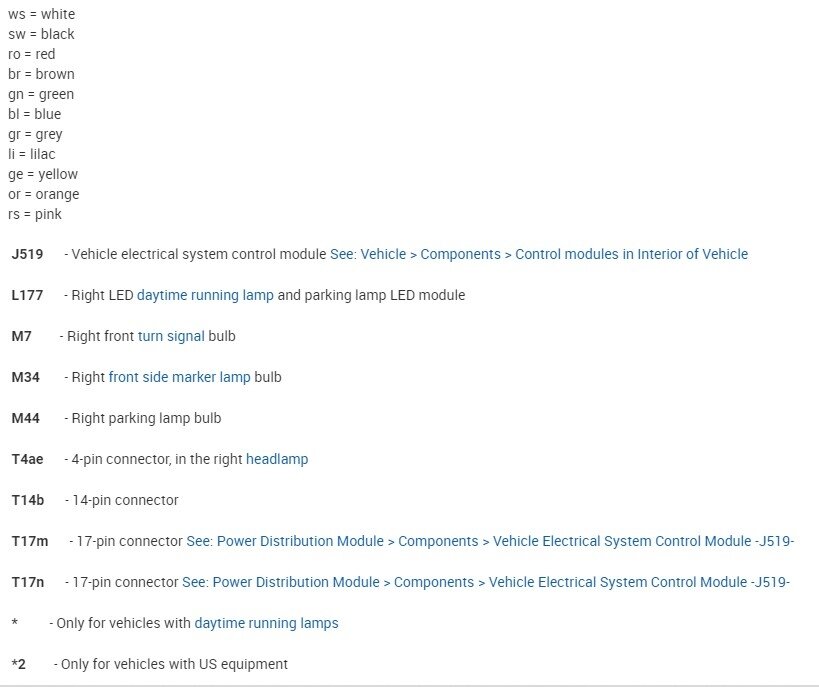Screen dimensions: 819x687
Task: Open the Control modules in Interior of Vehicle link
Action: 538,254
